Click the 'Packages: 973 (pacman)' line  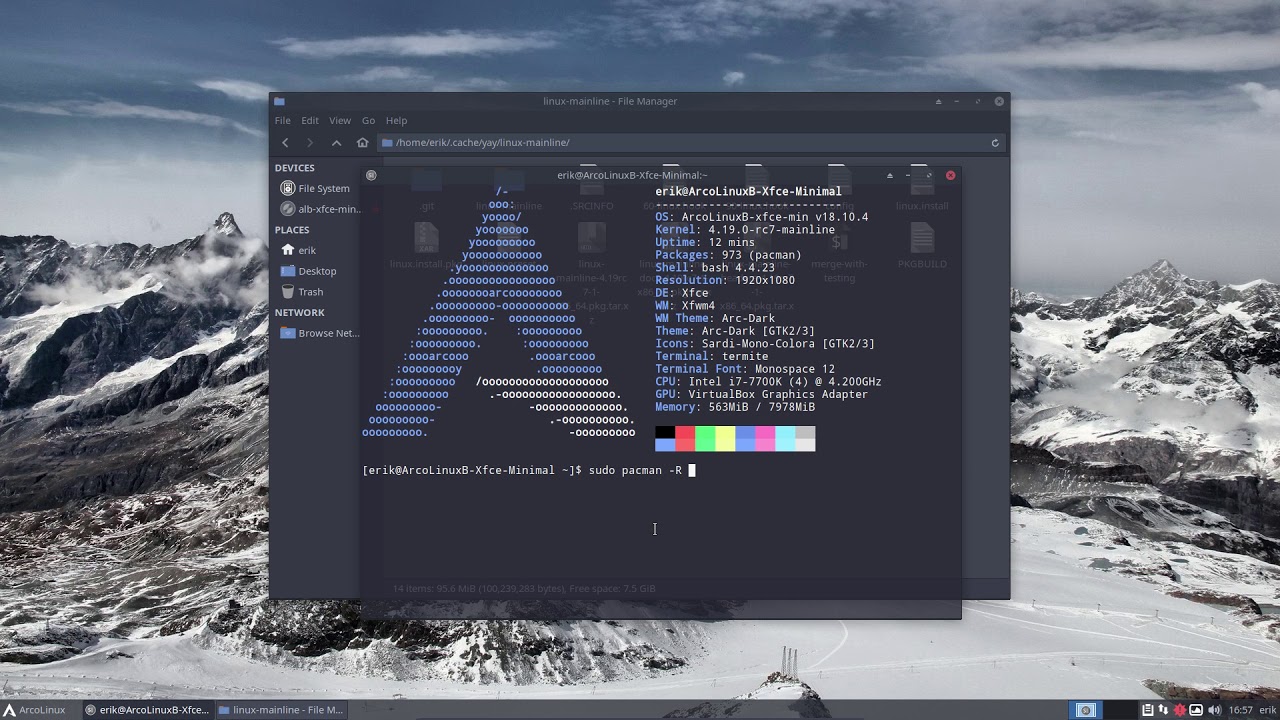728,255
